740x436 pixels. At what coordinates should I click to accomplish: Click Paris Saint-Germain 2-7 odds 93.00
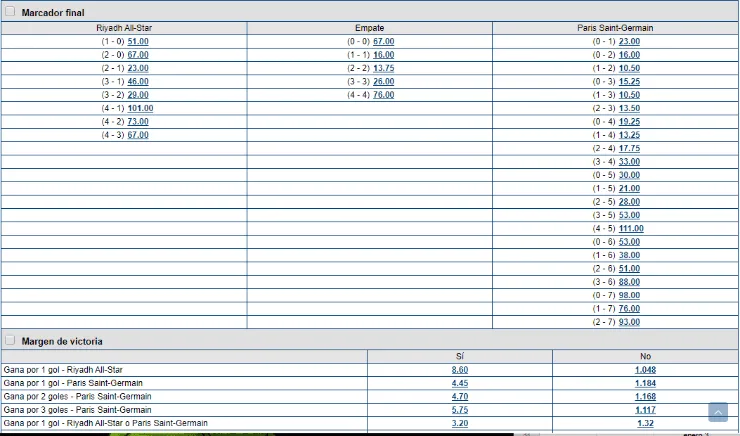[x=629, y=322]
